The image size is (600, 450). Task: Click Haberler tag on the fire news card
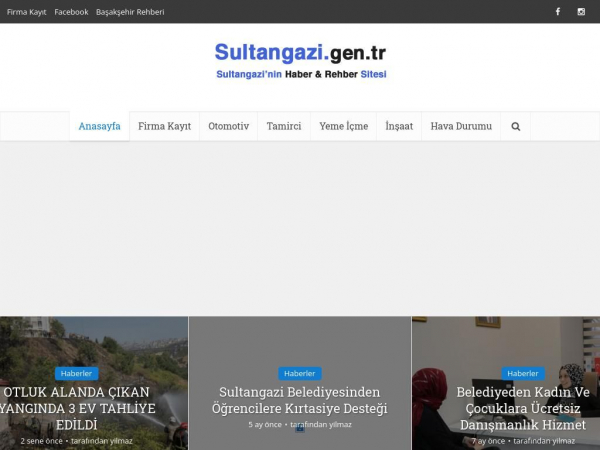click(x=77, y=373)
